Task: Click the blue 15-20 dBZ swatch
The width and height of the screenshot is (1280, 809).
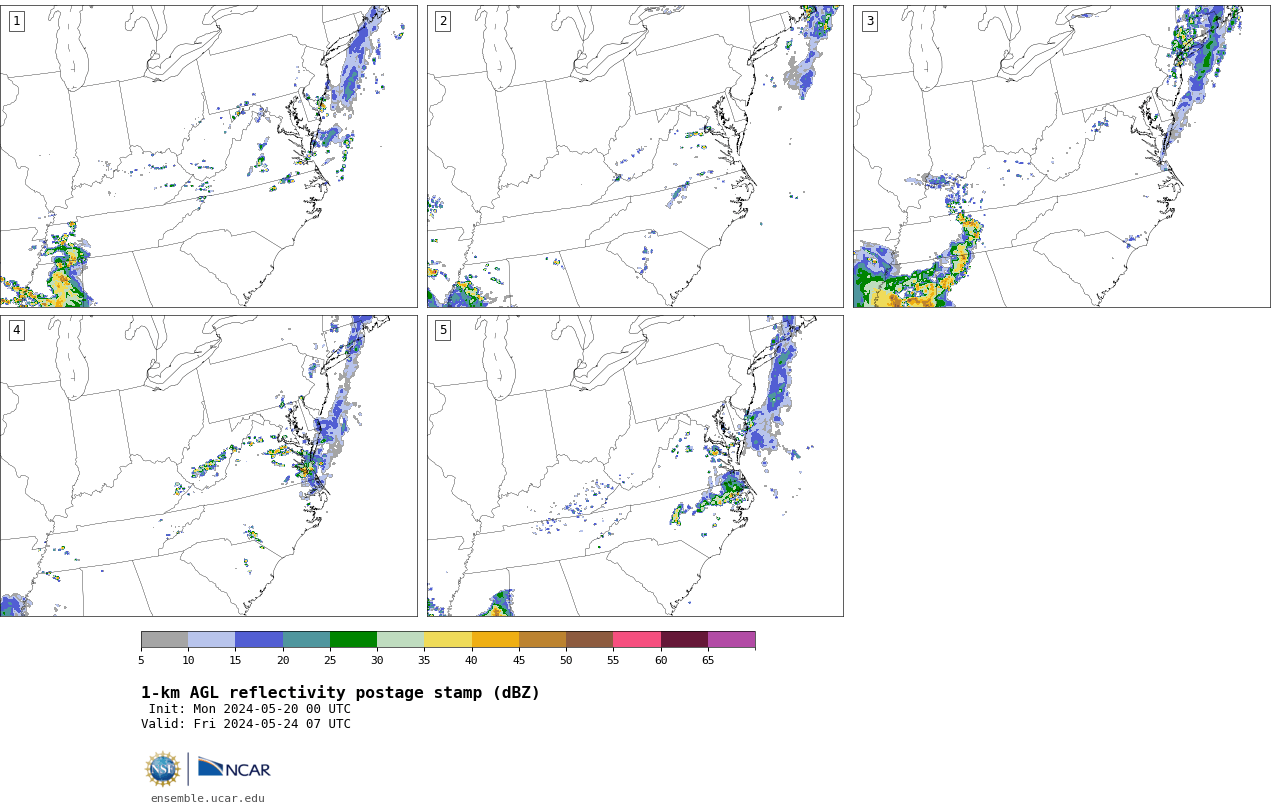Action: click(x=259, y=640)
